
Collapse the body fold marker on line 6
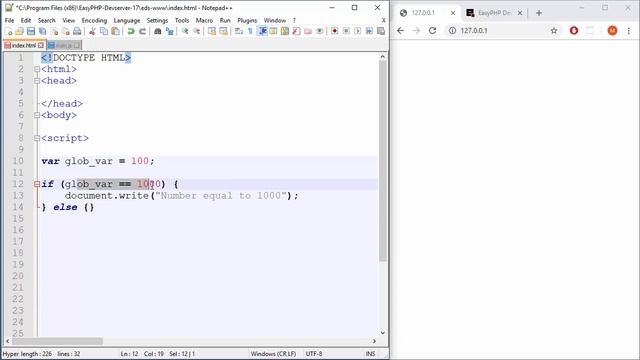tap(37, 115)
